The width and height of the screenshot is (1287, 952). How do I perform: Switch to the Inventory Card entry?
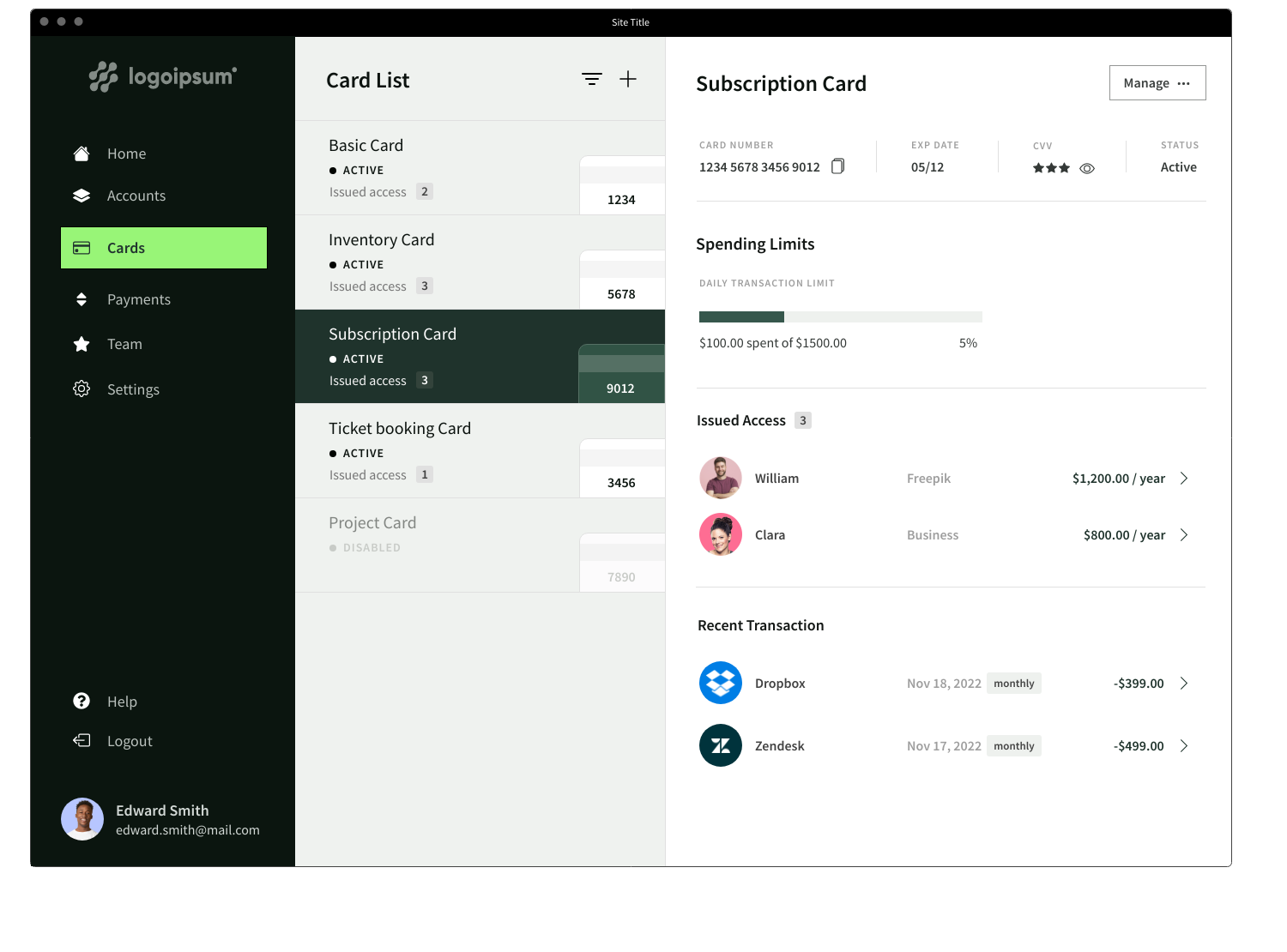(x=429, y=262)
